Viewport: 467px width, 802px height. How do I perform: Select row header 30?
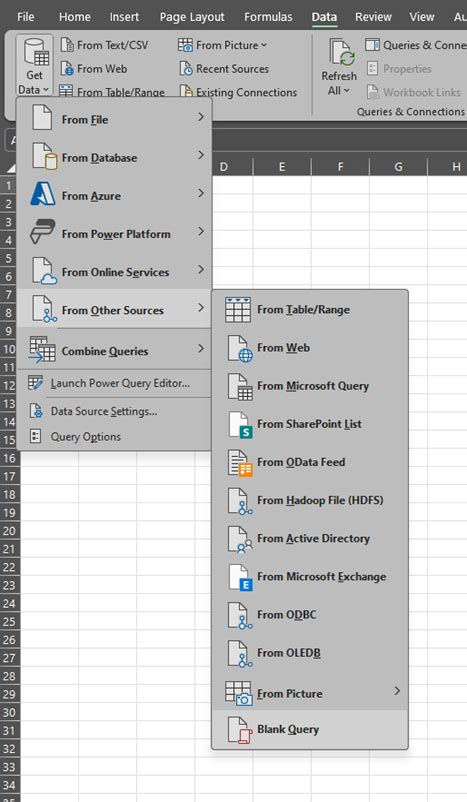coord(9,712)
